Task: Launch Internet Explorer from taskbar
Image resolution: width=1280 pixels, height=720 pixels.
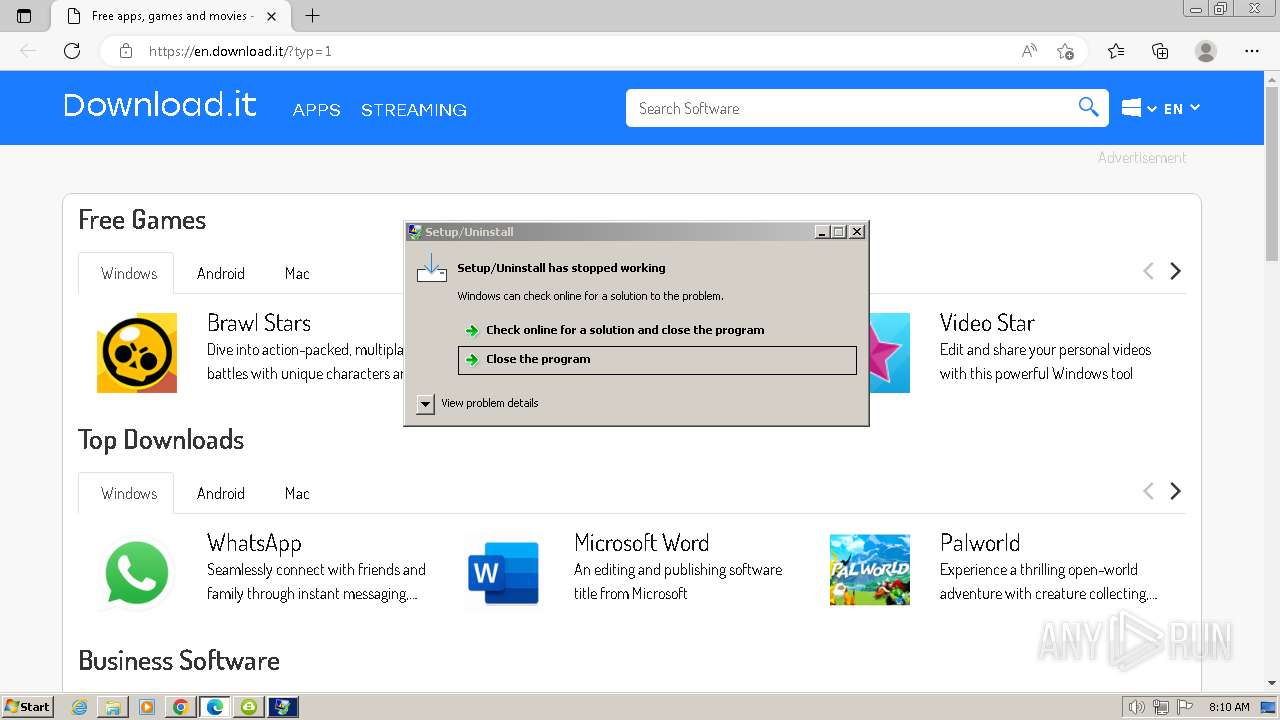Action: [x=80, y=707]
